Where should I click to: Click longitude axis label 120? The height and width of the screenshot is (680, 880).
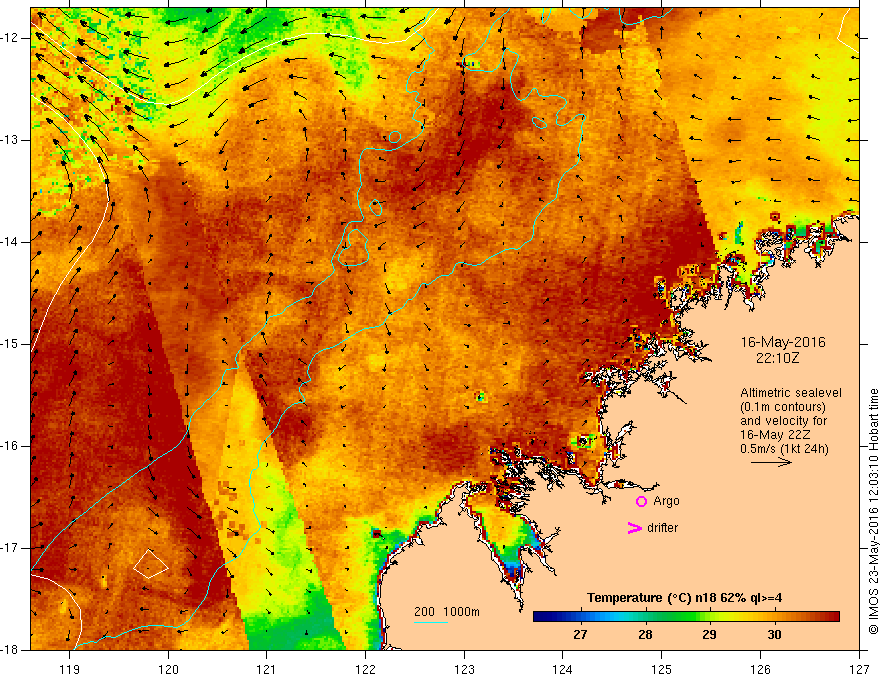[168, 669]
